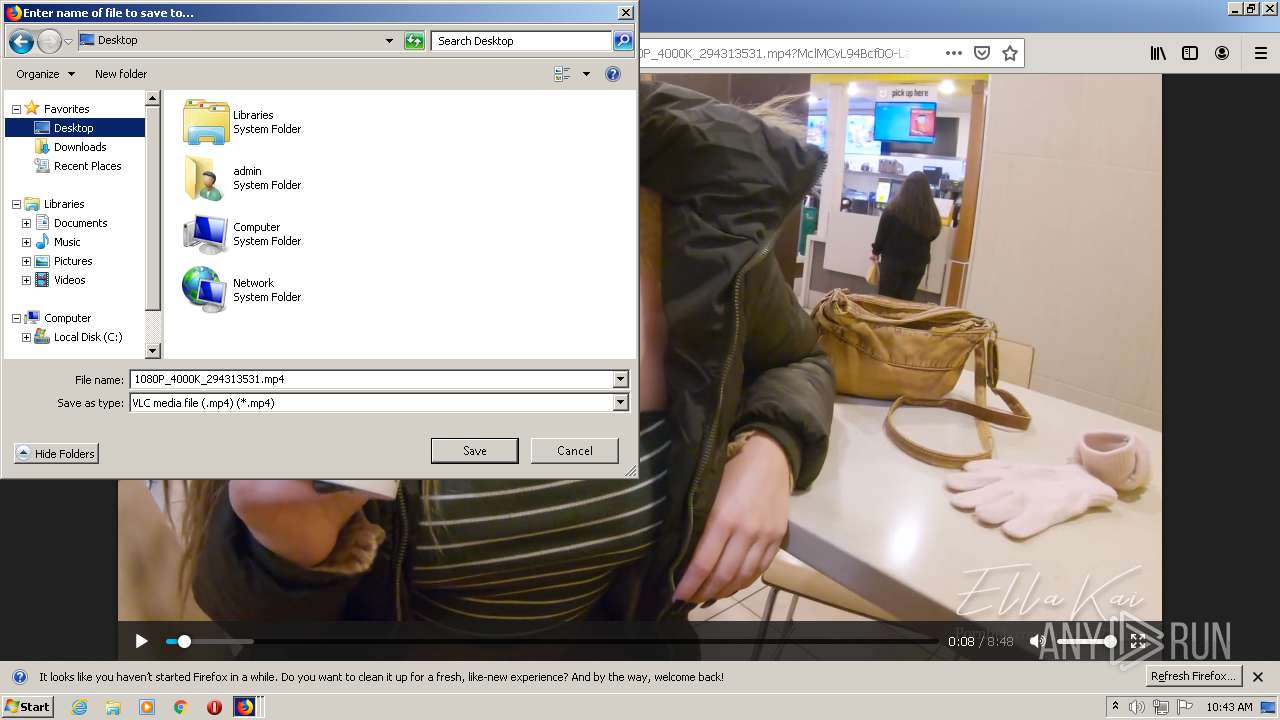Viewport: 1280px width, 720px height.
Task: Expand the Pictures library node
Action: tap(26, 261)
